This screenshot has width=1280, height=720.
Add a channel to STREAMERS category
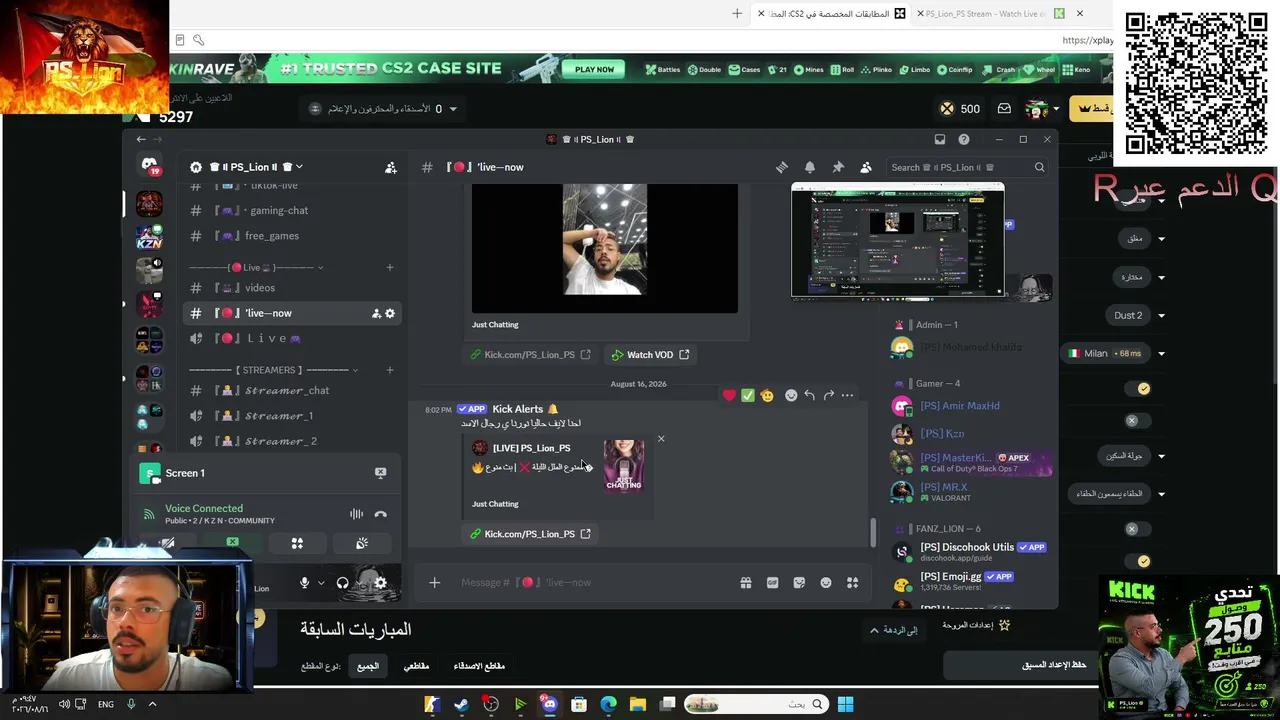(390, 370)
